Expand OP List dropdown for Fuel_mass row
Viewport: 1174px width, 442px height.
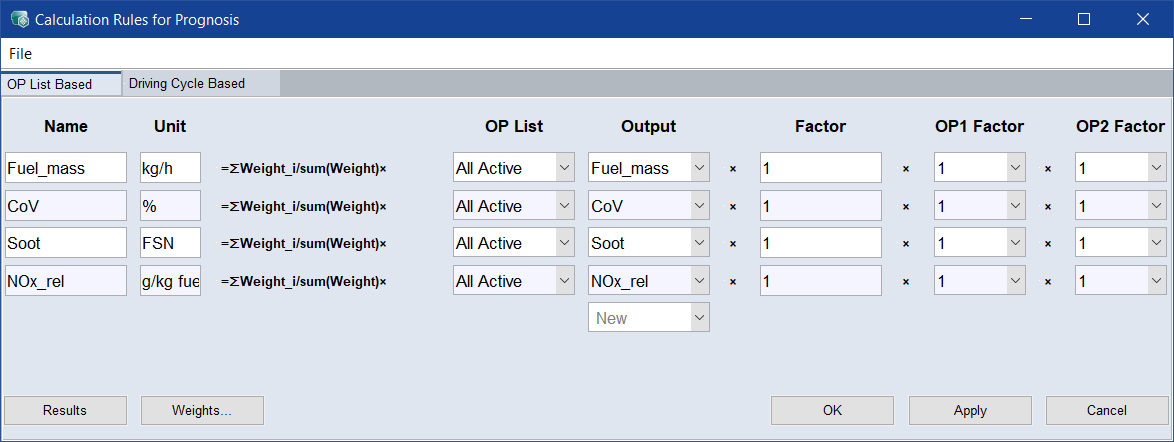[x=564, y=168]
